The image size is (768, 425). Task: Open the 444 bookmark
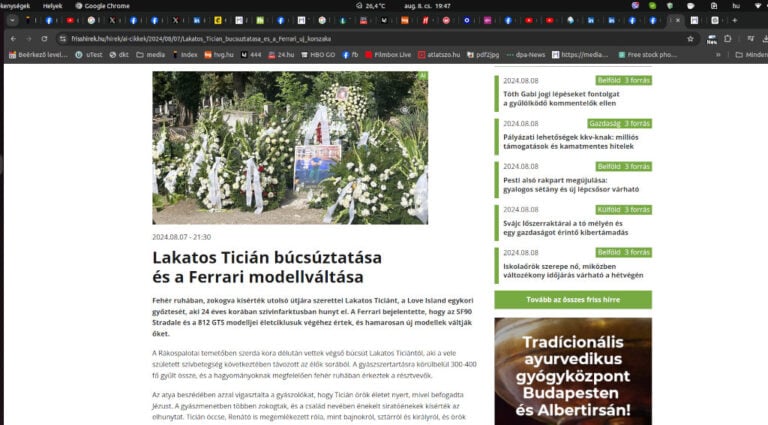coord(251,55)
